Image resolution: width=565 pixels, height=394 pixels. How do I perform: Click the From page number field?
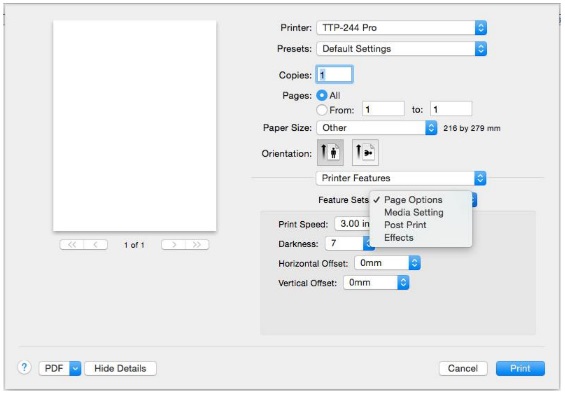383,109
